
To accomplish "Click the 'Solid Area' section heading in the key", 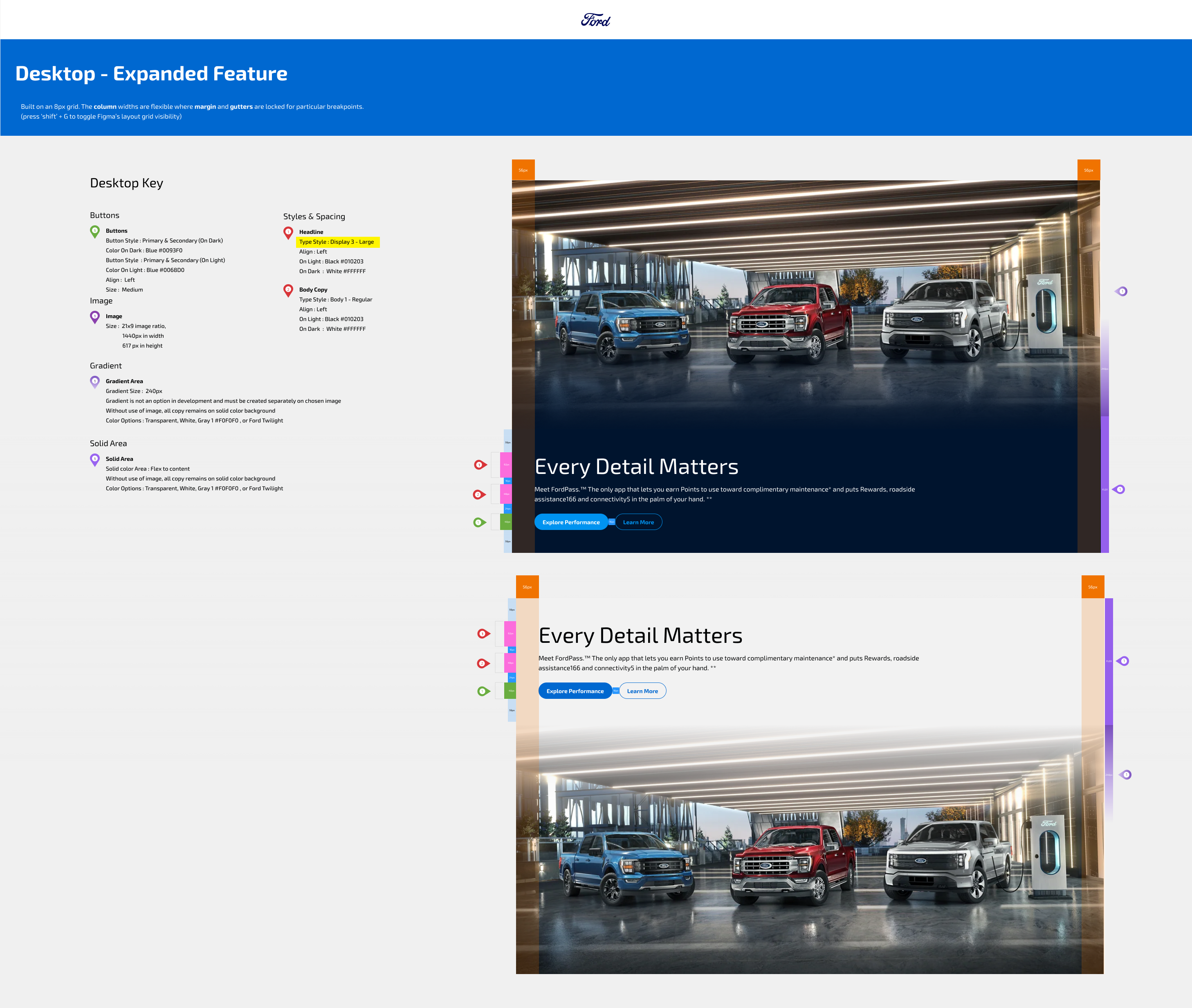I will point(108,443).
